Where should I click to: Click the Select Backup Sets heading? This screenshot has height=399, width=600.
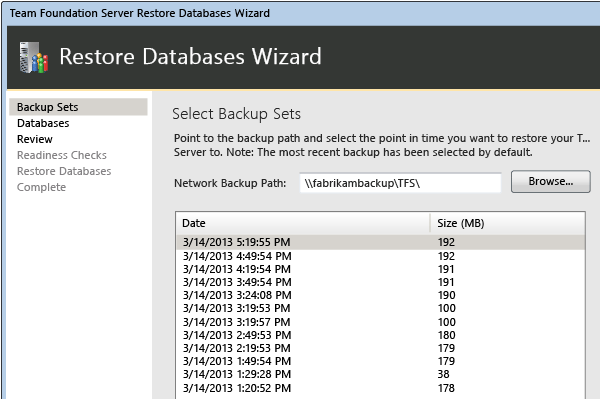click(236, 114)
